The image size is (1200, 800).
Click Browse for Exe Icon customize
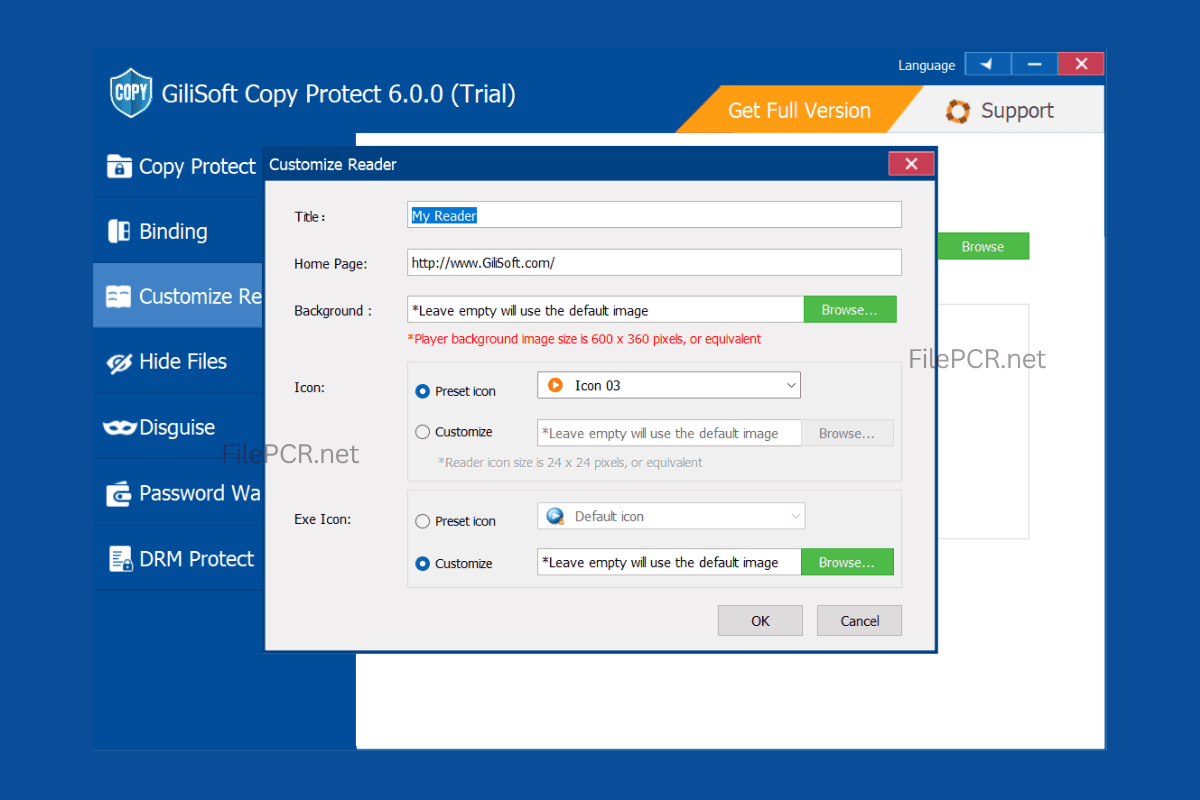click(x=847, y=562)
